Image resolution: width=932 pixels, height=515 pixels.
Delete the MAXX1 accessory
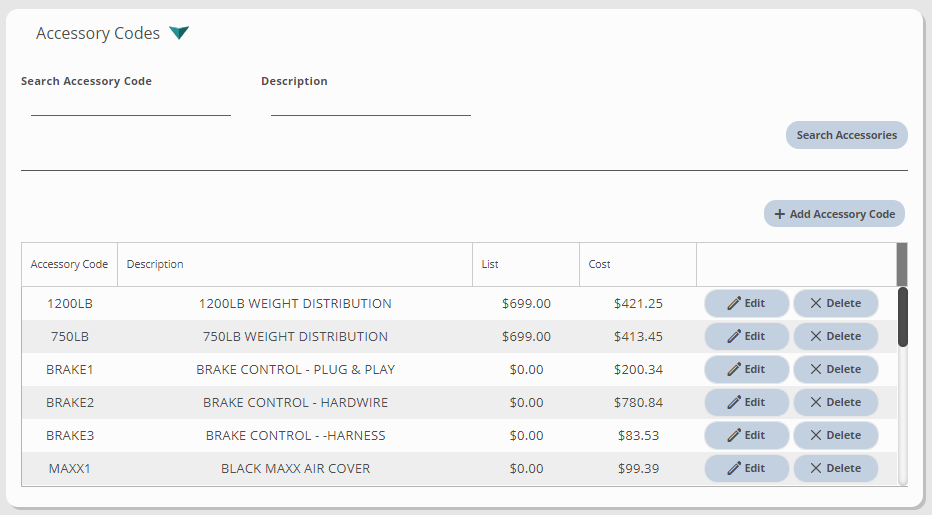(836, 469)
